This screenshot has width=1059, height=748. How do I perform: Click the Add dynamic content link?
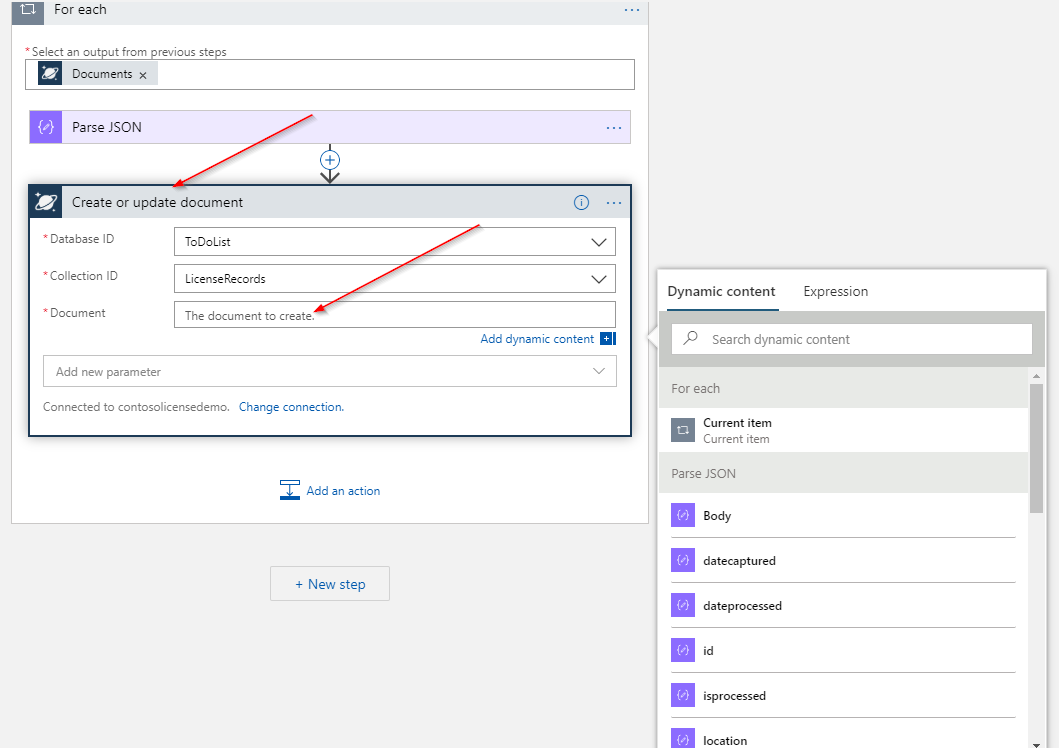pos(537,339)
